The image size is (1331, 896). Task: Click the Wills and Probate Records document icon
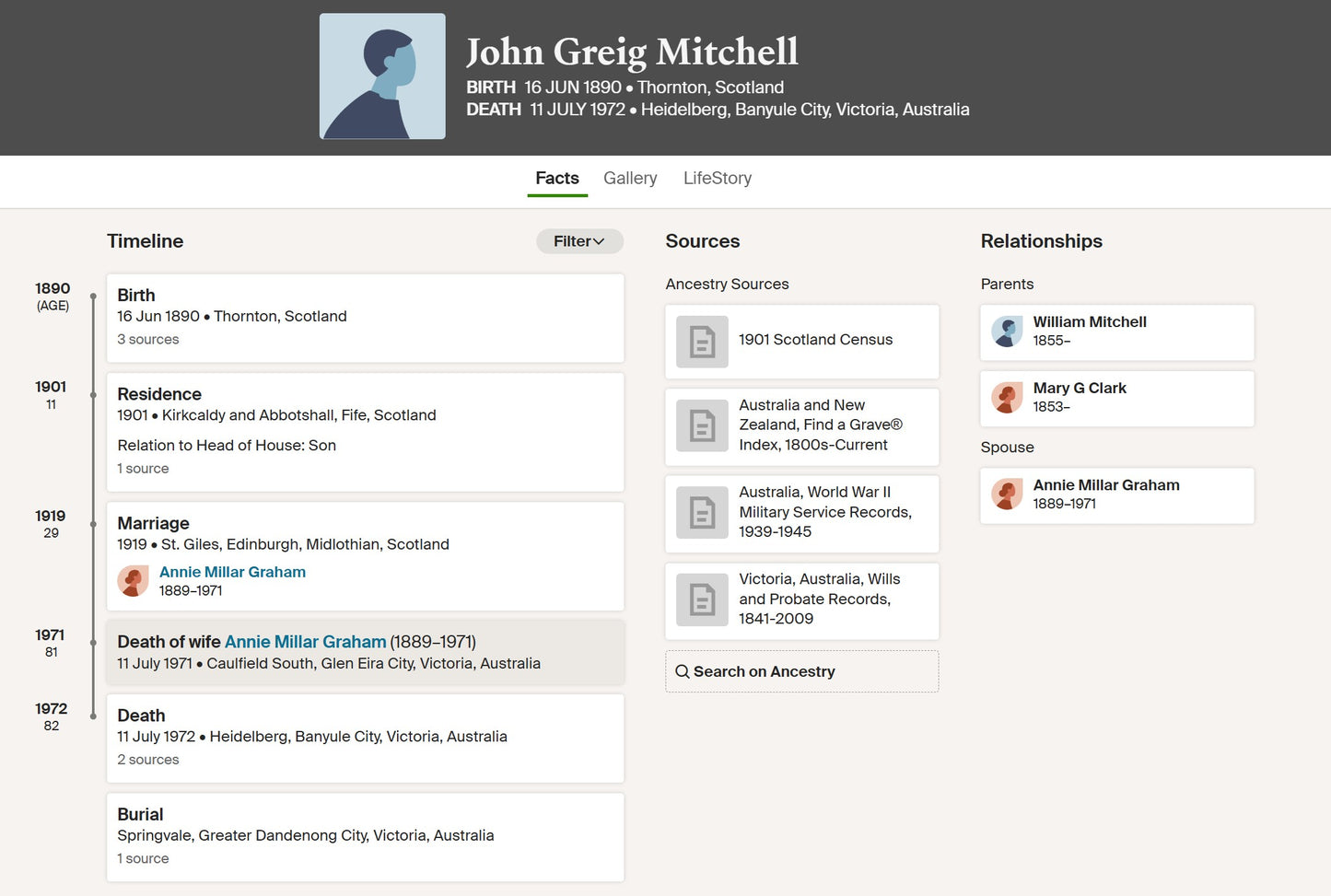[702, 600]
